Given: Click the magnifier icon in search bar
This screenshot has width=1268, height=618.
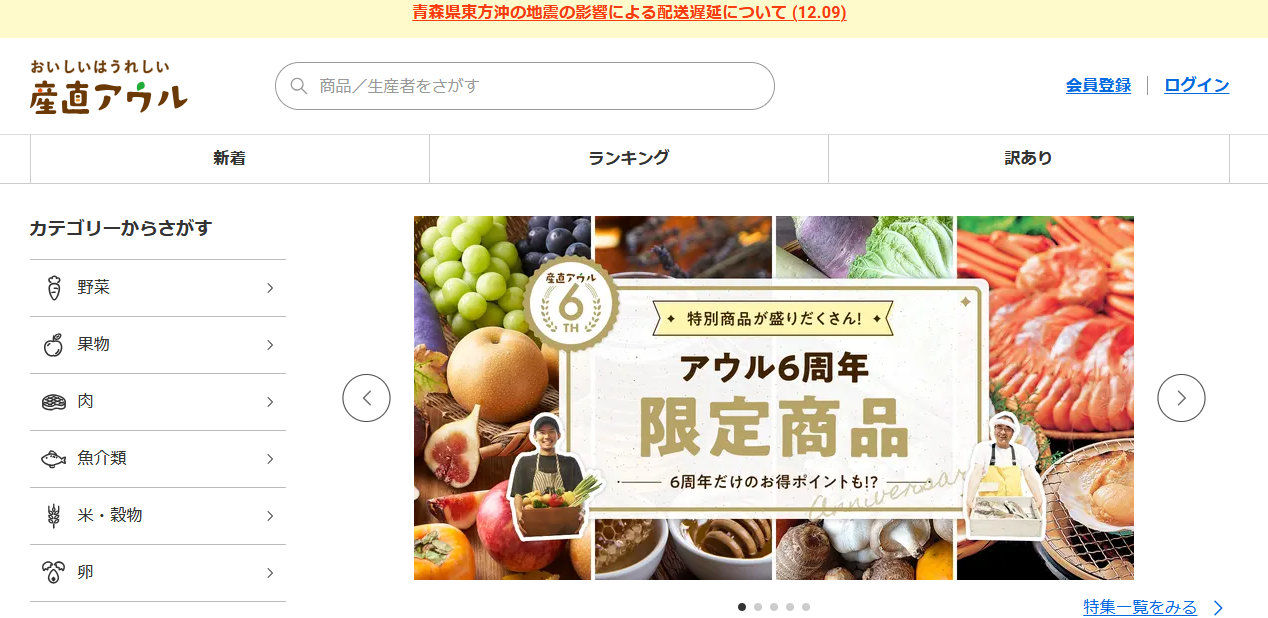Looking at the screenshot, I should click(298, 86).
